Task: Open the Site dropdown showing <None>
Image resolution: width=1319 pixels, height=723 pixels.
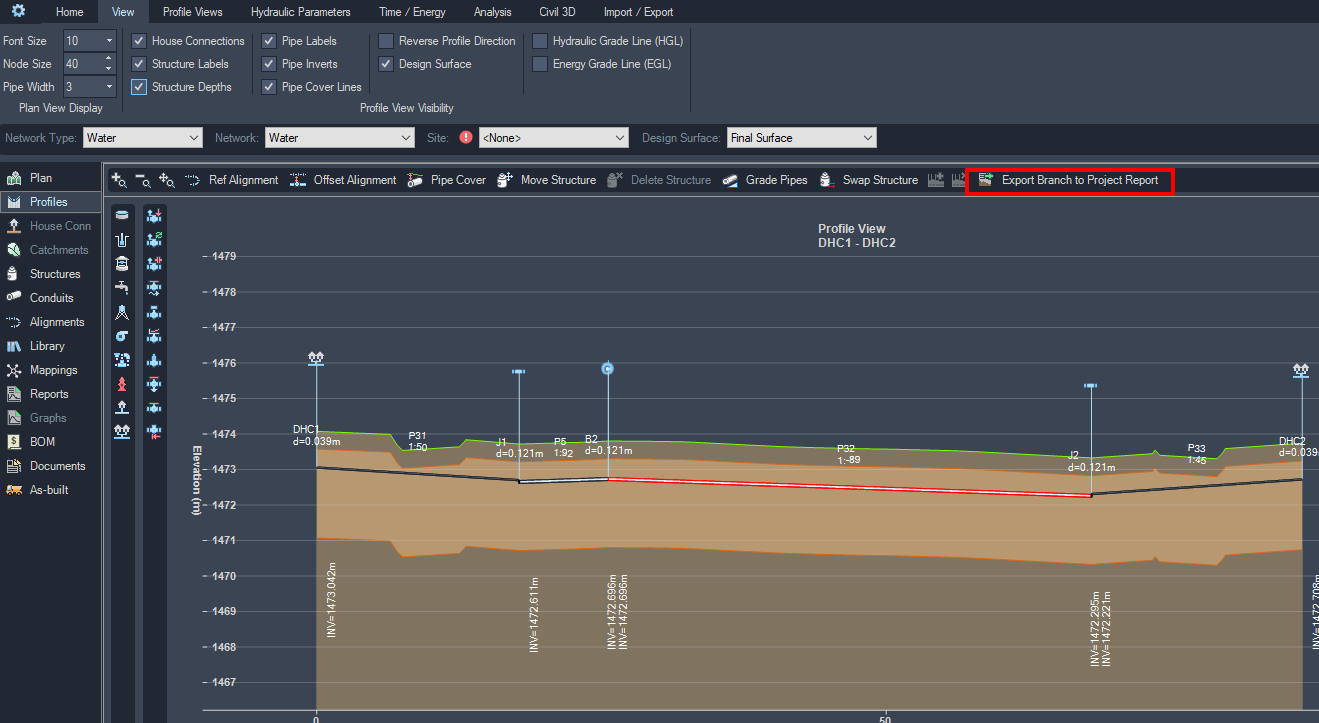Action: [x=554, y=138]
